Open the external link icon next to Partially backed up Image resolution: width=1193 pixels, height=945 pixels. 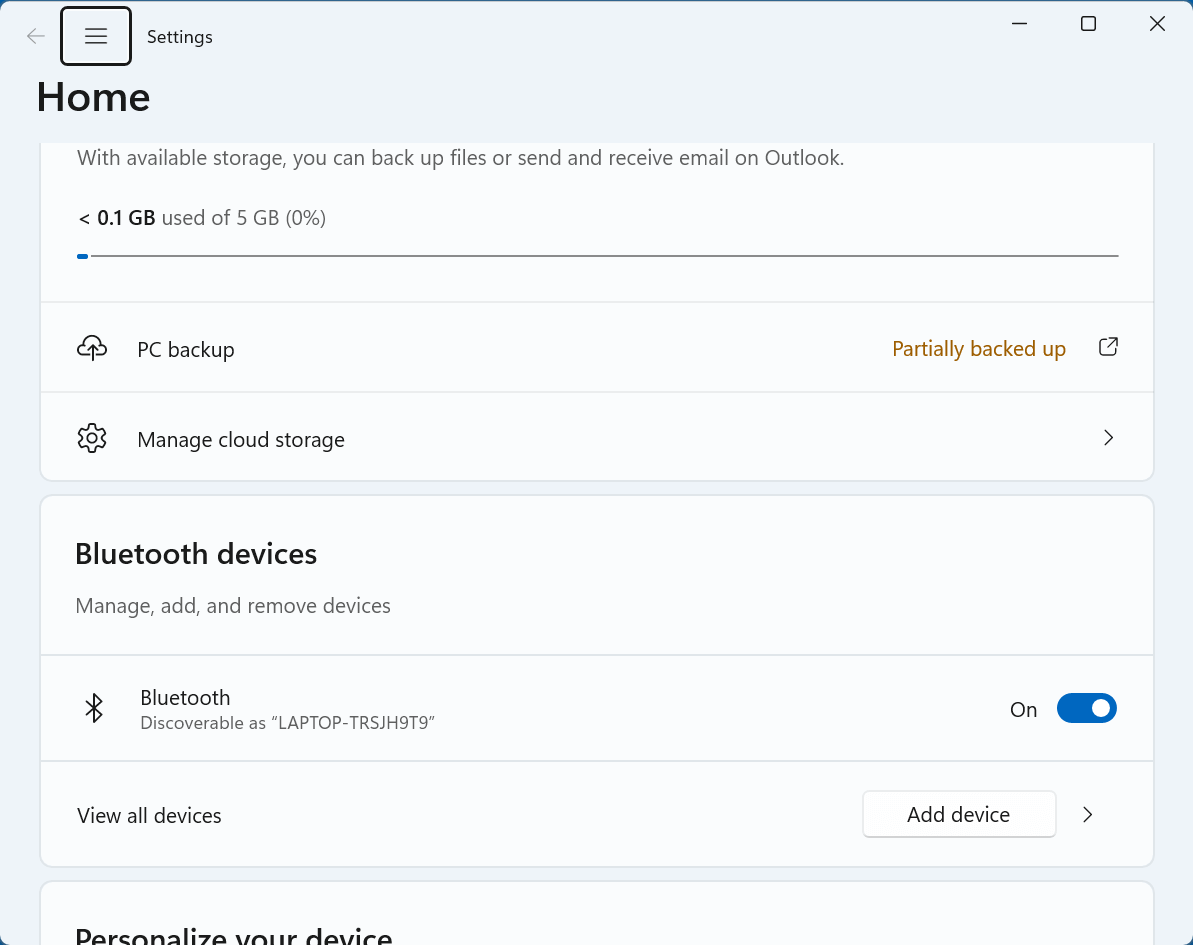pos(1108,345)
